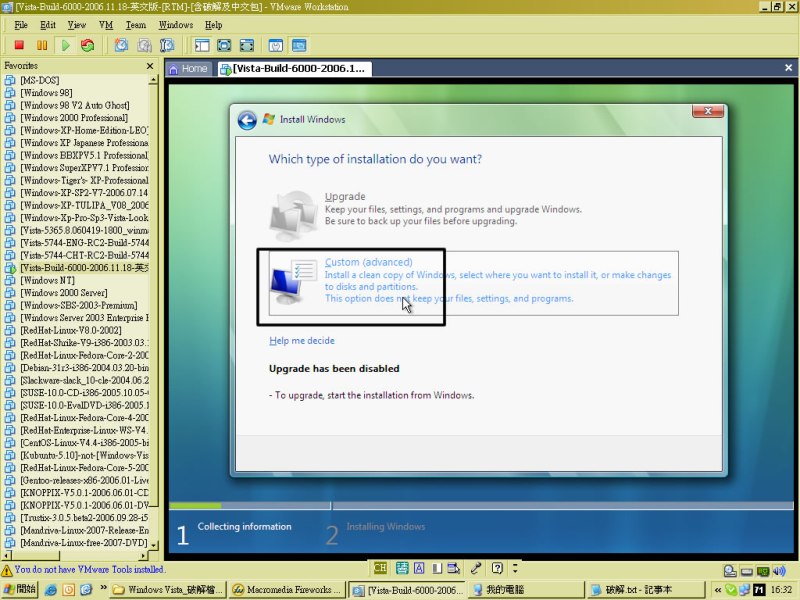Select [Mandriva-Linux-free-2007-DVD] favorite
Viewport: 800px width, 600px height.
point(77,543)
